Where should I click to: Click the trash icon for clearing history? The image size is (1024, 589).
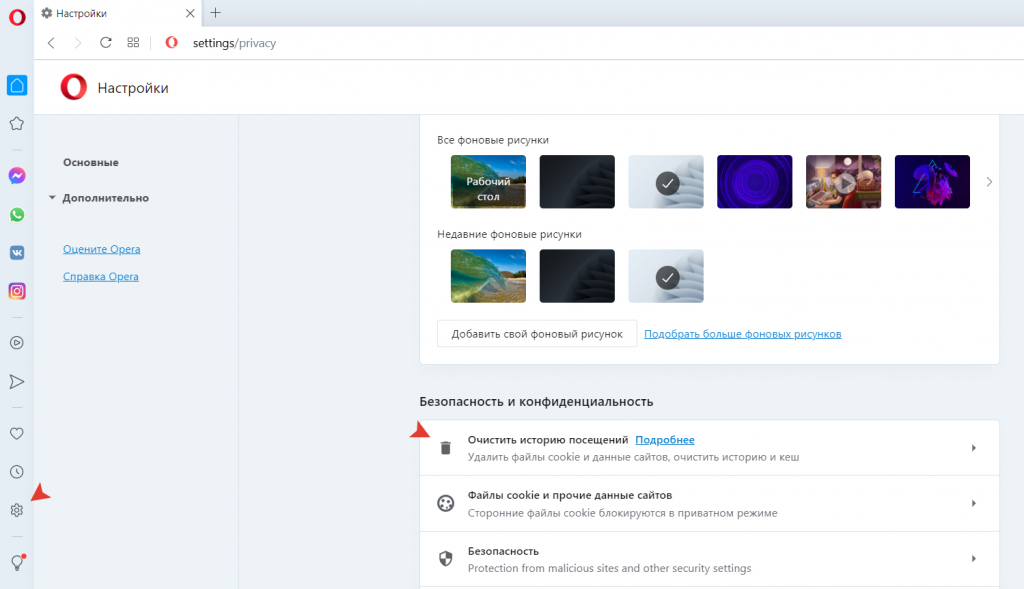445,448
